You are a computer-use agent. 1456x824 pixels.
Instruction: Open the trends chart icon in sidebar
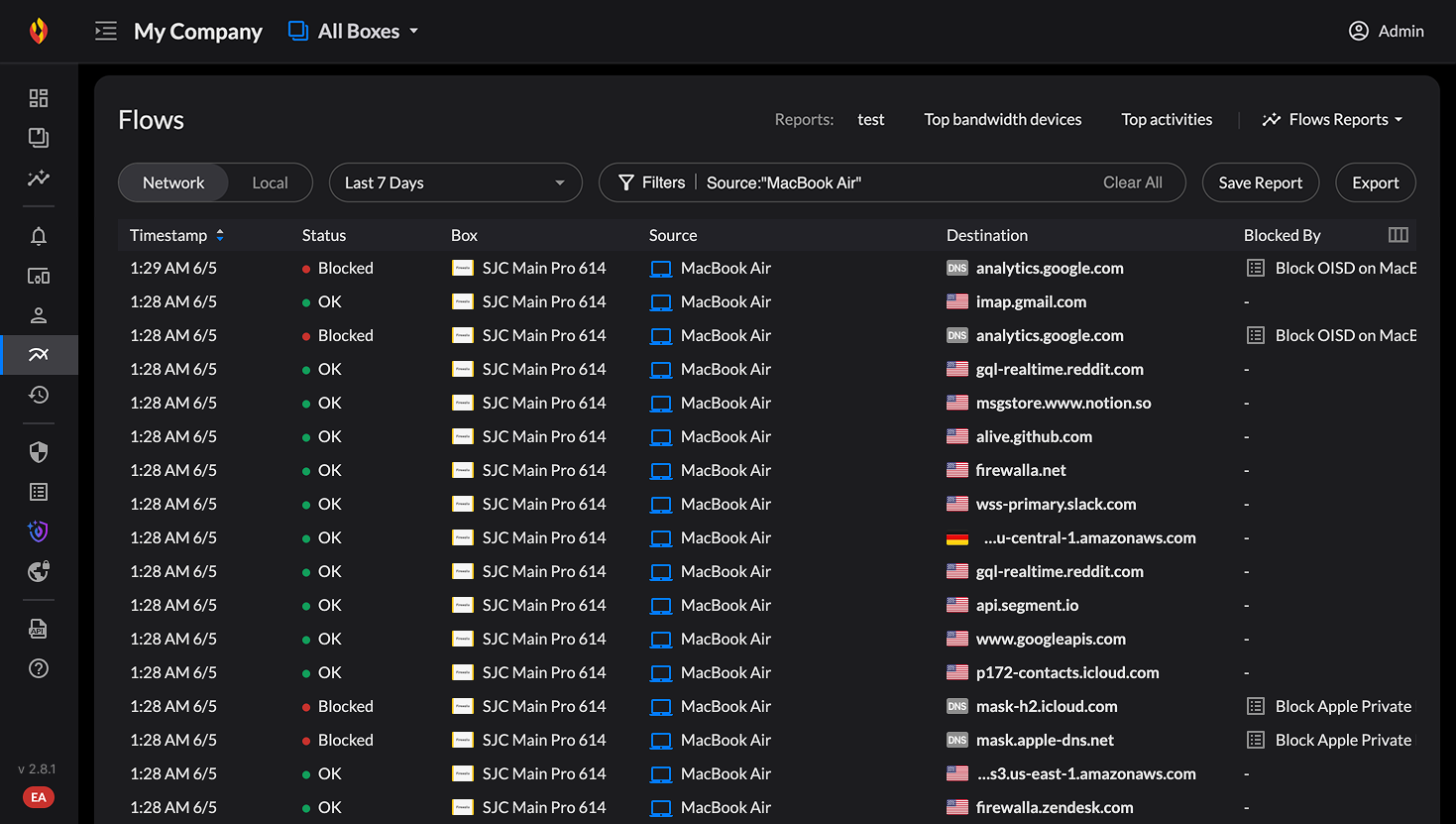(39, 177)
